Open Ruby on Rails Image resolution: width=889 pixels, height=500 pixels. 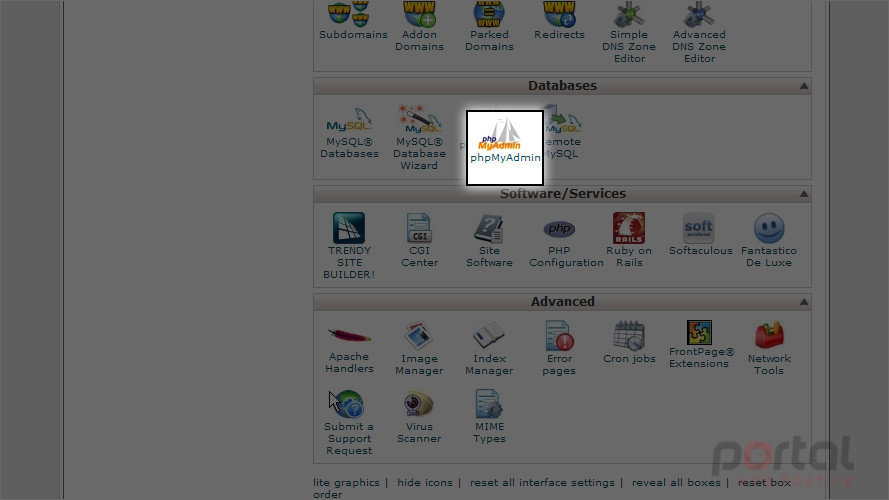pos(629,240)
